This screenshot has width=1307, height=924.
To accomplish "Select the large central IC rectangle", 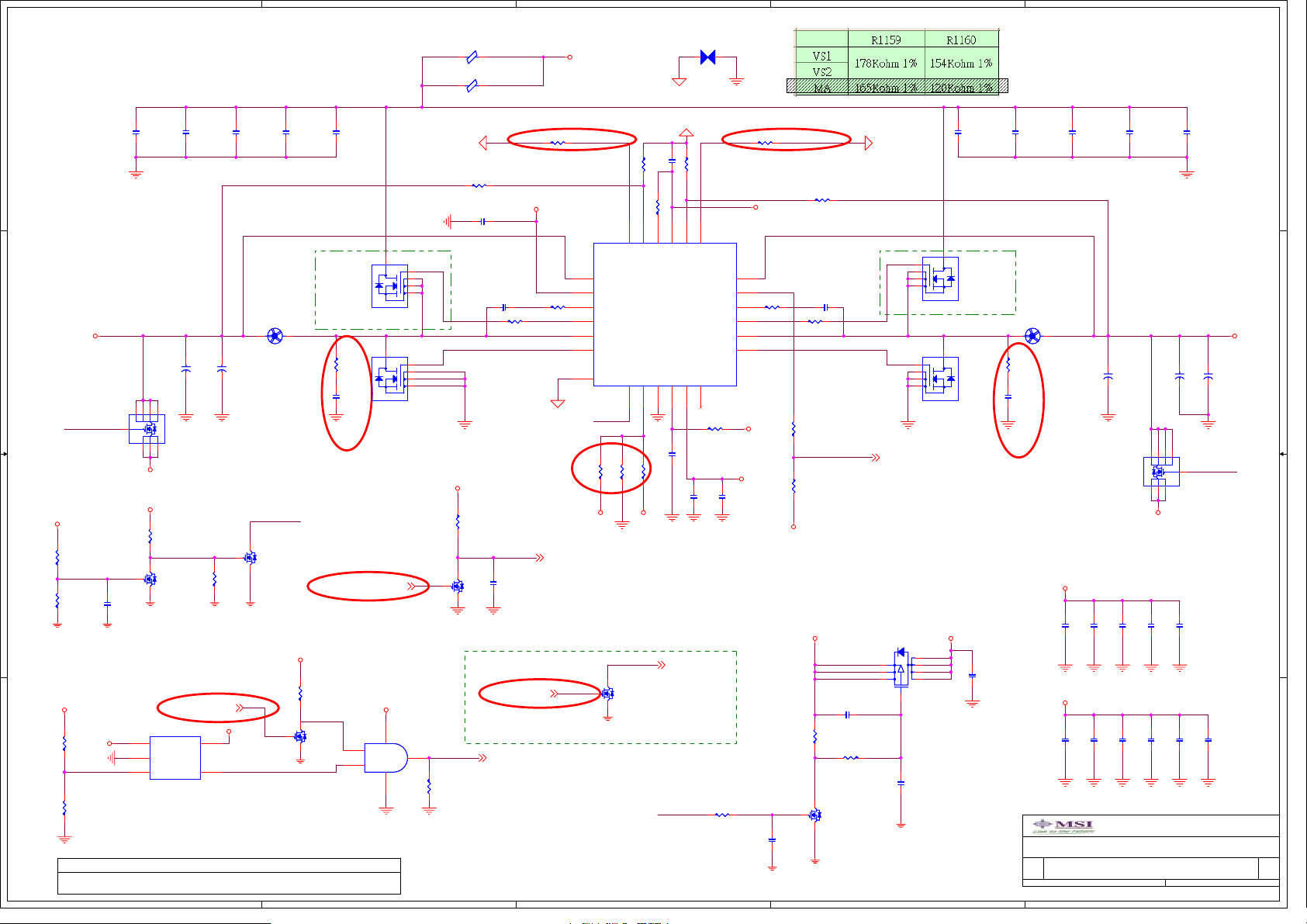I will [665, 314].
